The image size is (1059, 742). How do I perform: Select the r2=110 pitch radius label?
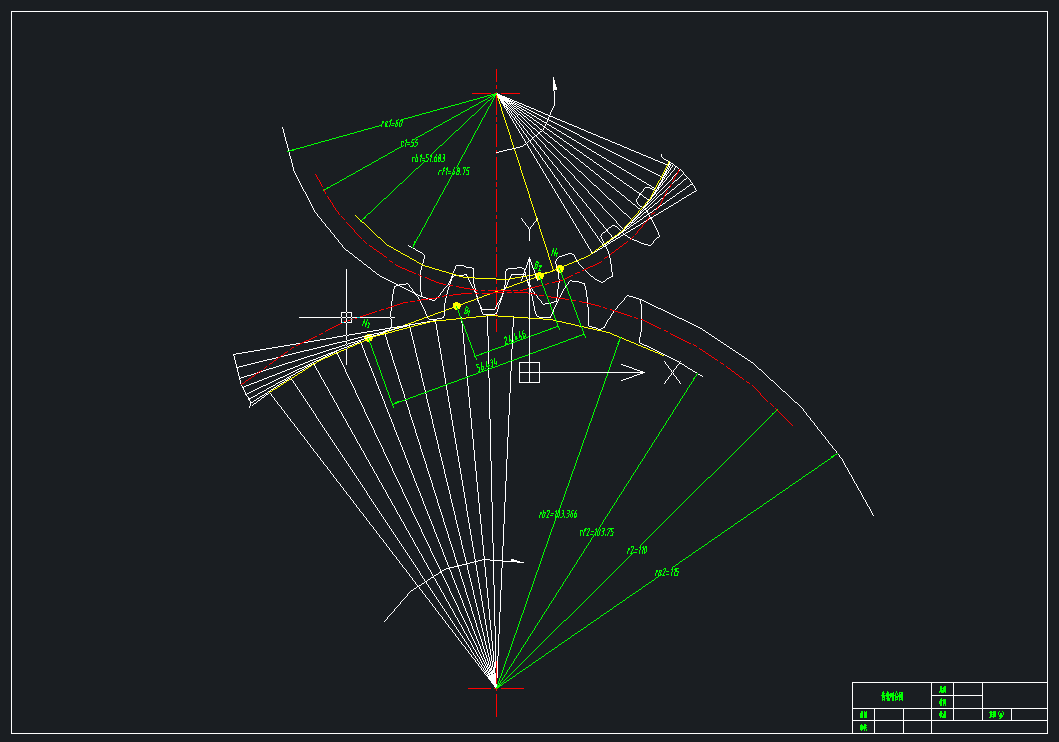[636, 550]
